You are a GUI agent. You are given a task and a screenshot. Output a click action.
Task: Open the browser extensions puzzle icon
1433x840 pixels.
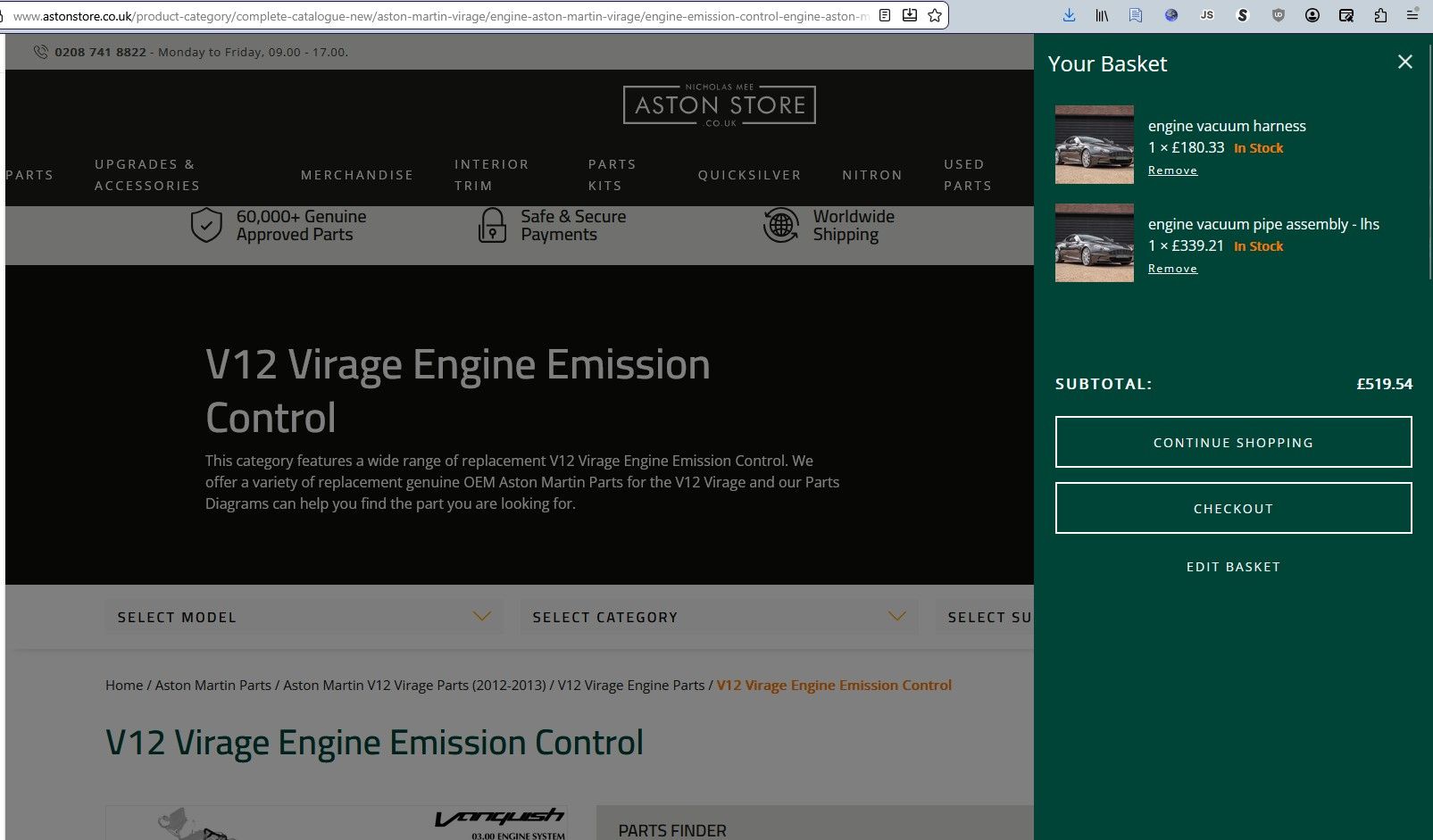(1380, 15)
